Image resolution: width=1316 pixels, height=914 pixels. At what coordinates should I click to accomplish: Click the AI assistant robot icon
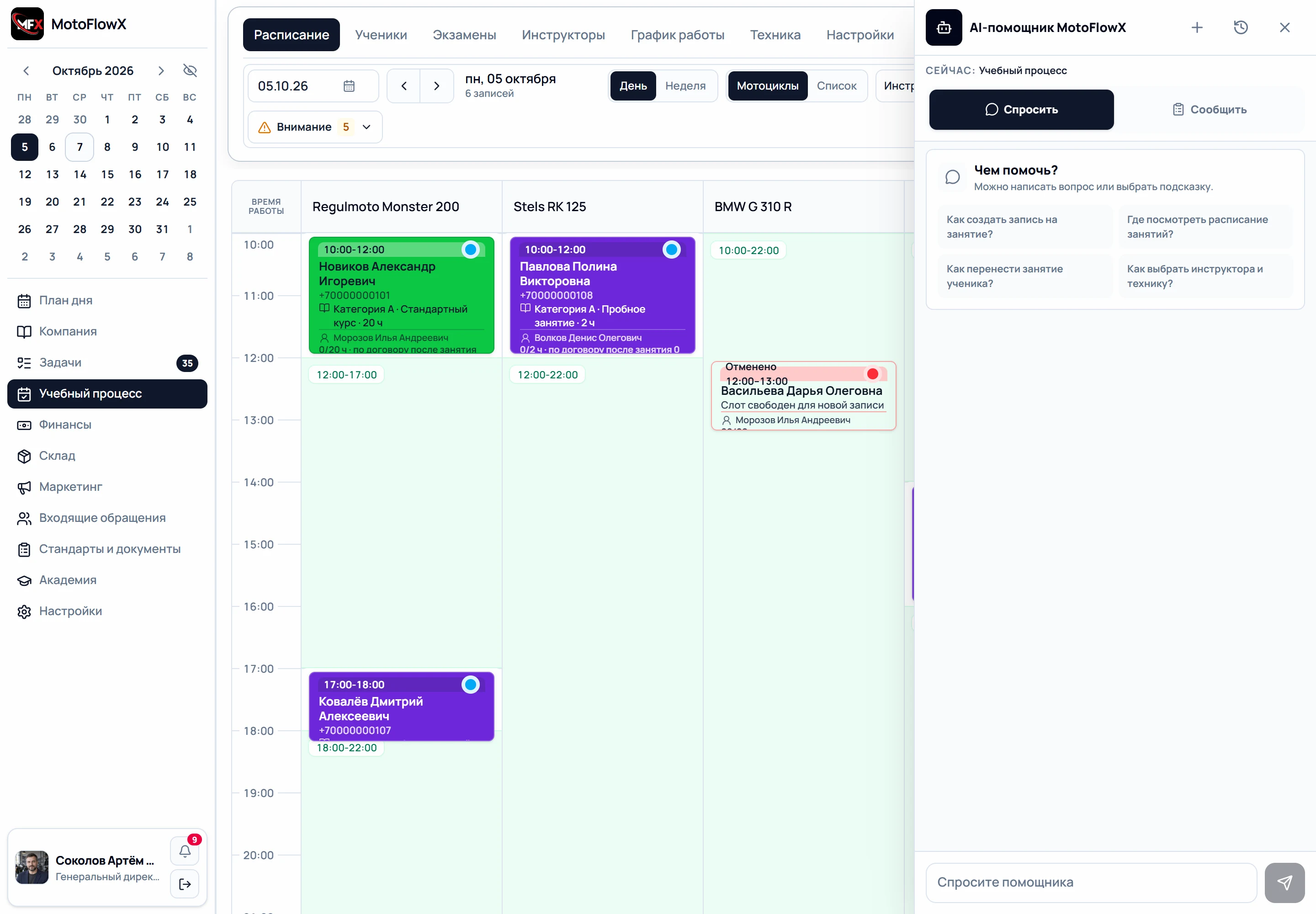944,27
